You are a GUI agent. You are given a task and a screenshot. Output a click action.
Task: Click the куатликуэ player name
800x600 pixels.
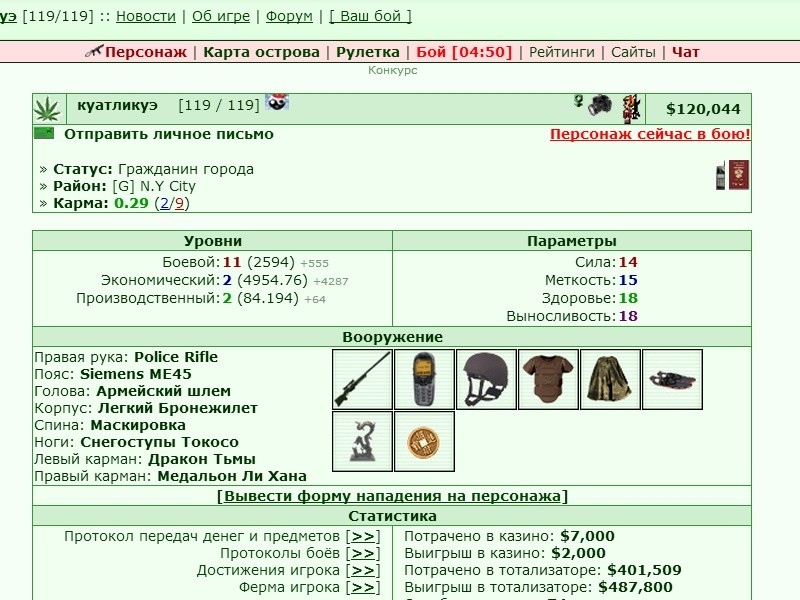(117, 105)
